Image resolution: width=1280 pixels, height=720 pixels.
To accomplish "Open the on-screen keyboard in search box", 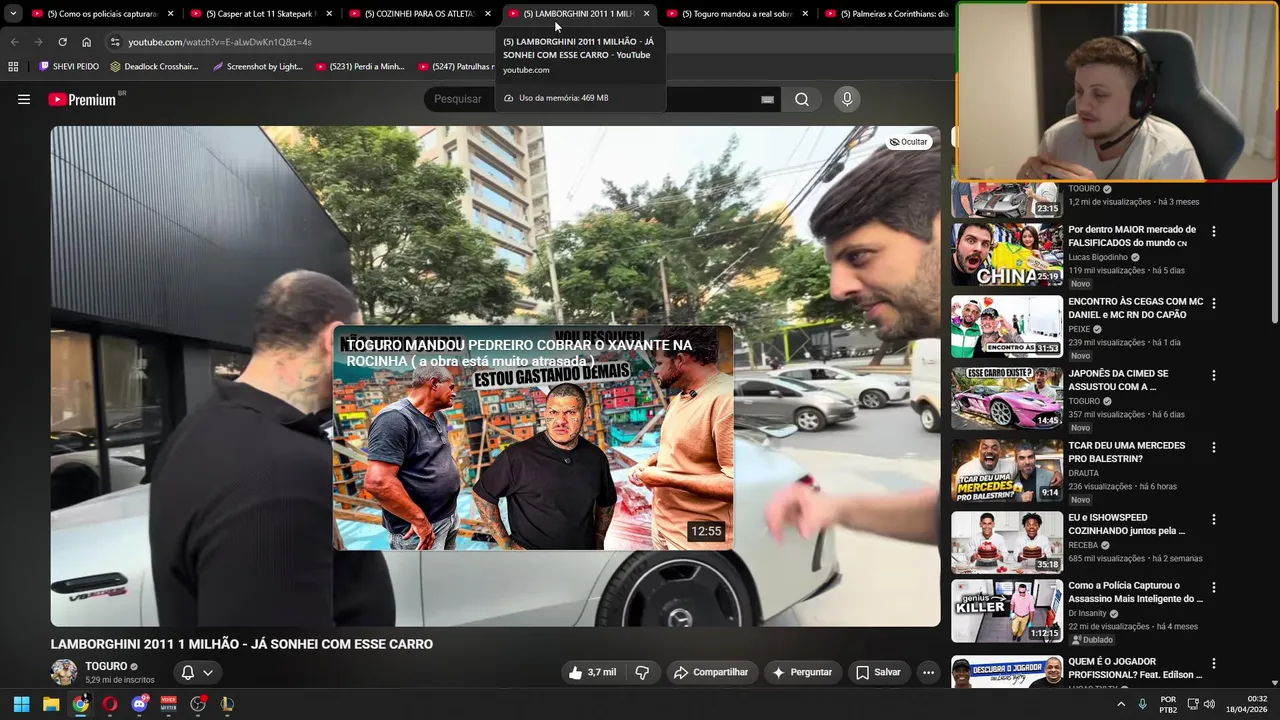I will coord(767,99).
